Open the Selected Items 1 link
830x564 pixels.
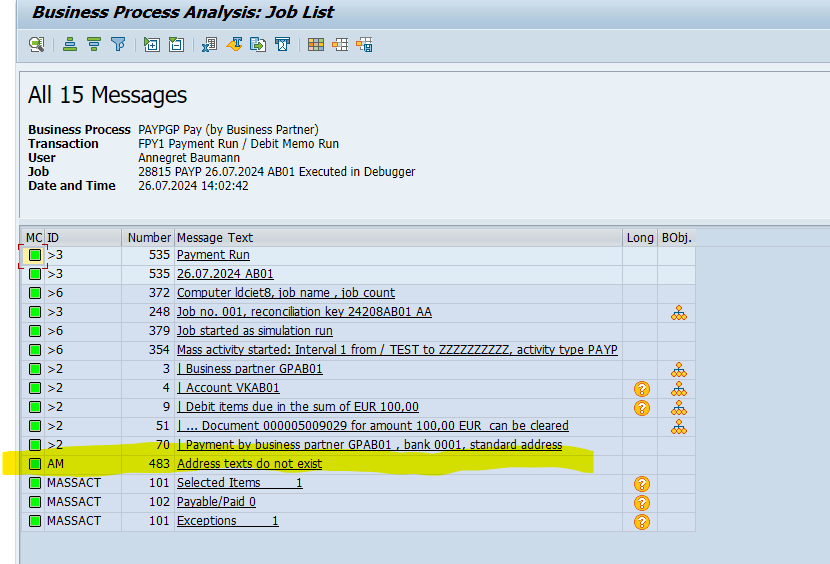pos(239,483)
